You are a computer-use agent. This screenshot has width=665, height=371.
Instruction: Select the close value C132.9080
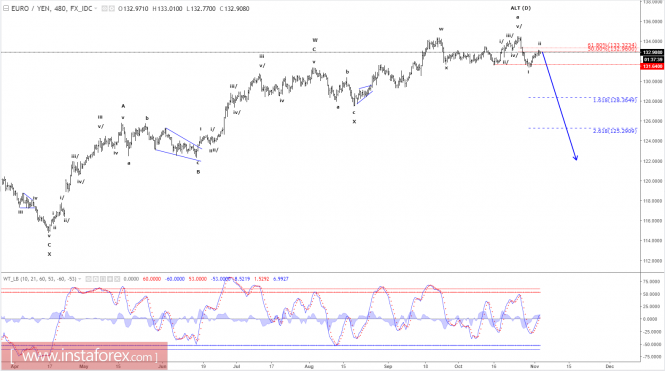pyautogui.click(x=235, y=8)
